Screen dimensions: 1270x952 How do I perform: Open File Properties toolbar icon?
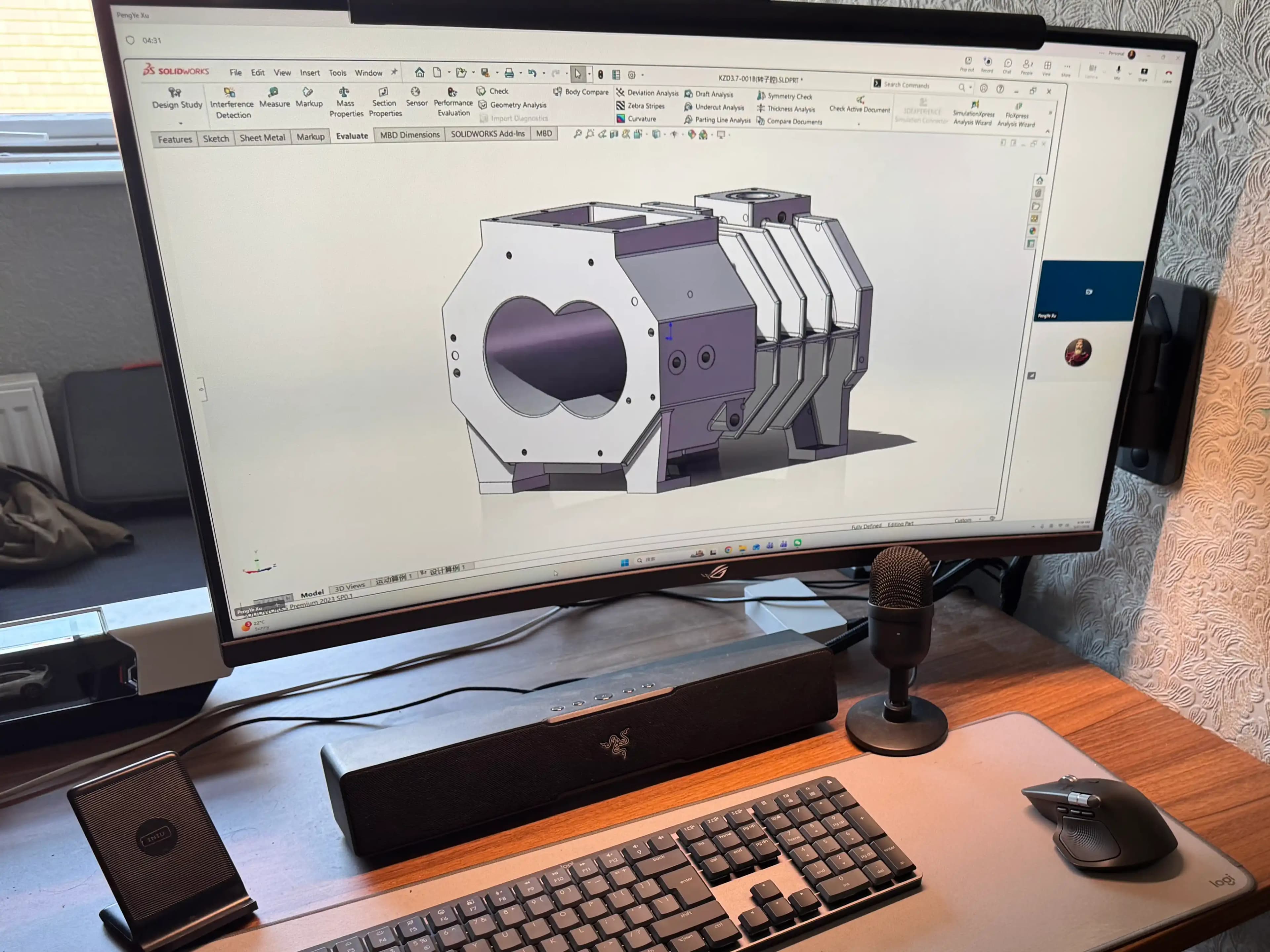(615, 75)
